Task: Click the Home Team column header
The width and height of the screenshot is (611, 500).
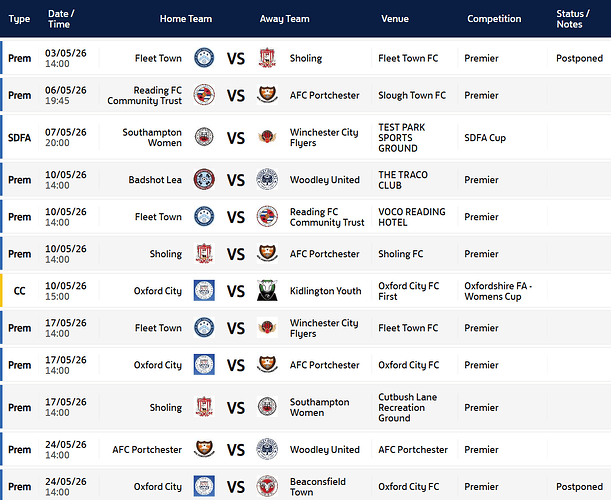Action: [186, 19]
